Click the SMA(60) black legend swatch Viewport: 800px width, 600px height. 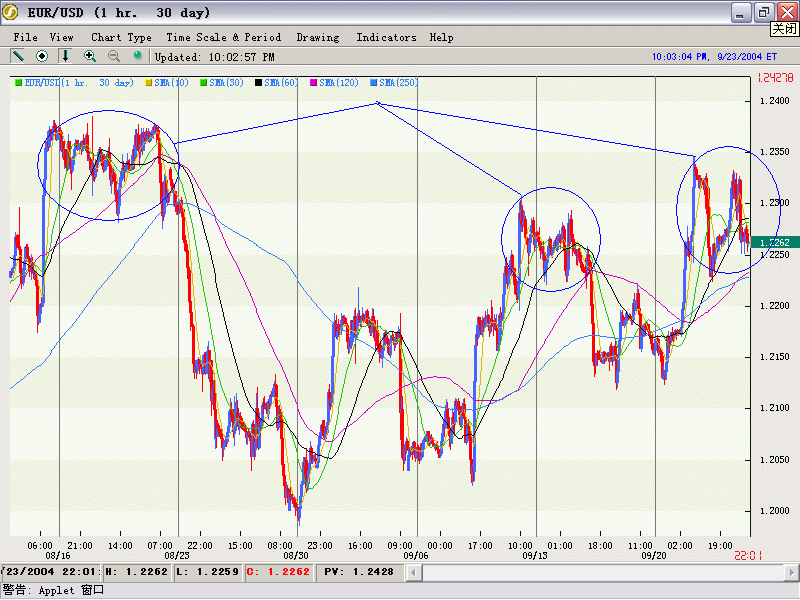point(259,83)
